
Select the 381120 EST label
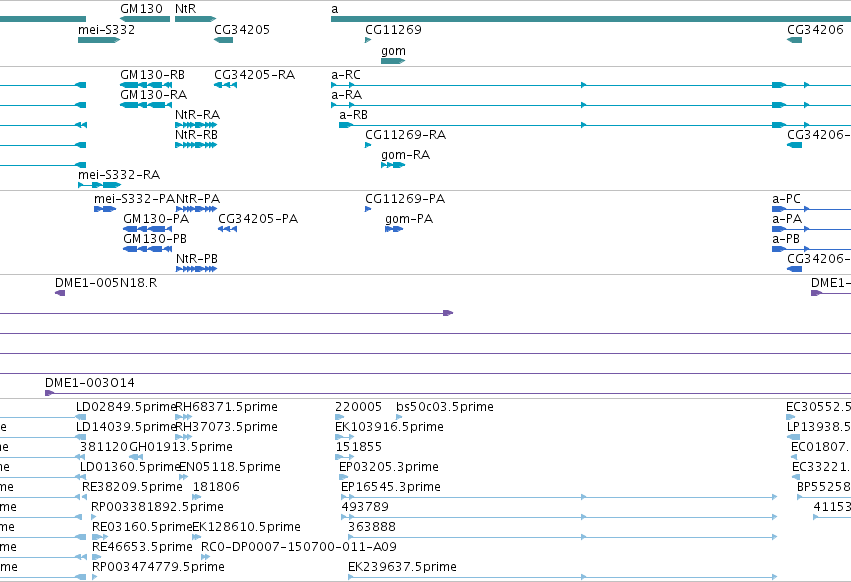(x=104, y=447)
